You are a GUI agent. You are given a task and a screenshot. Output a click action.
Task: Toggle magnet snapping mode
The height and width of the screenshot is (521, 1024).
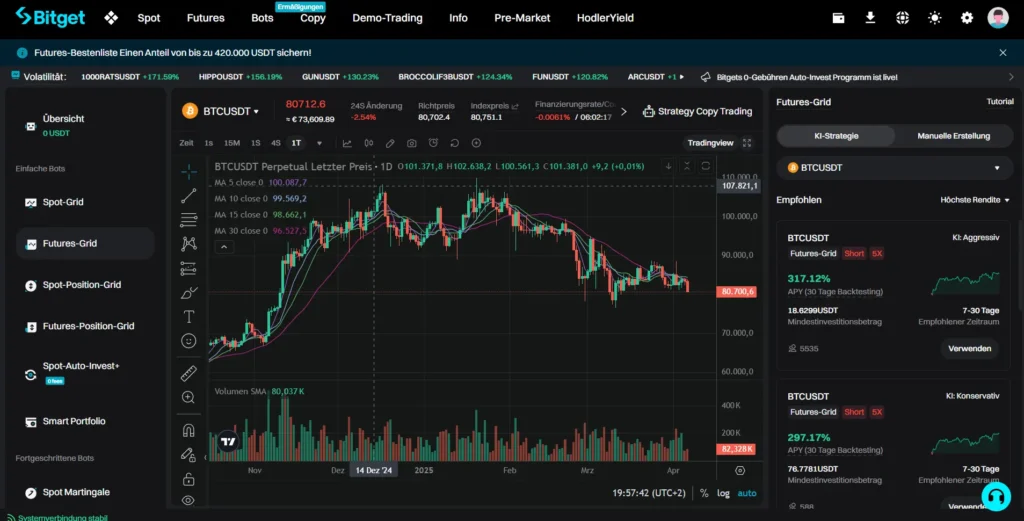click(189, 430)
